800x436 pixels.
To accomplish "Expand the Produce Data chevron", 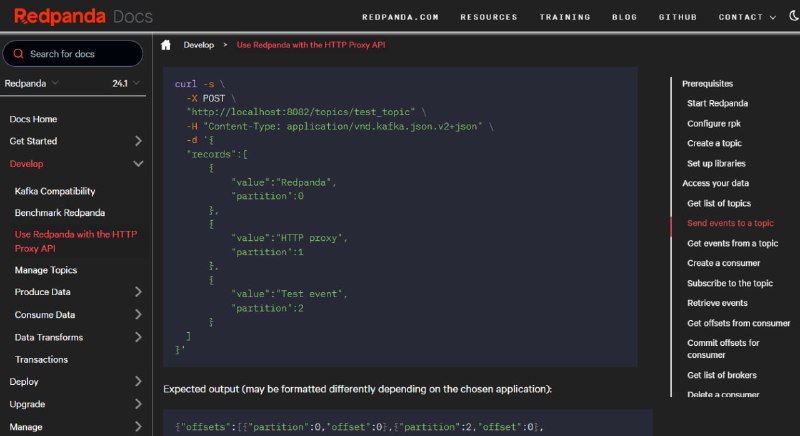I will [138, 292].
